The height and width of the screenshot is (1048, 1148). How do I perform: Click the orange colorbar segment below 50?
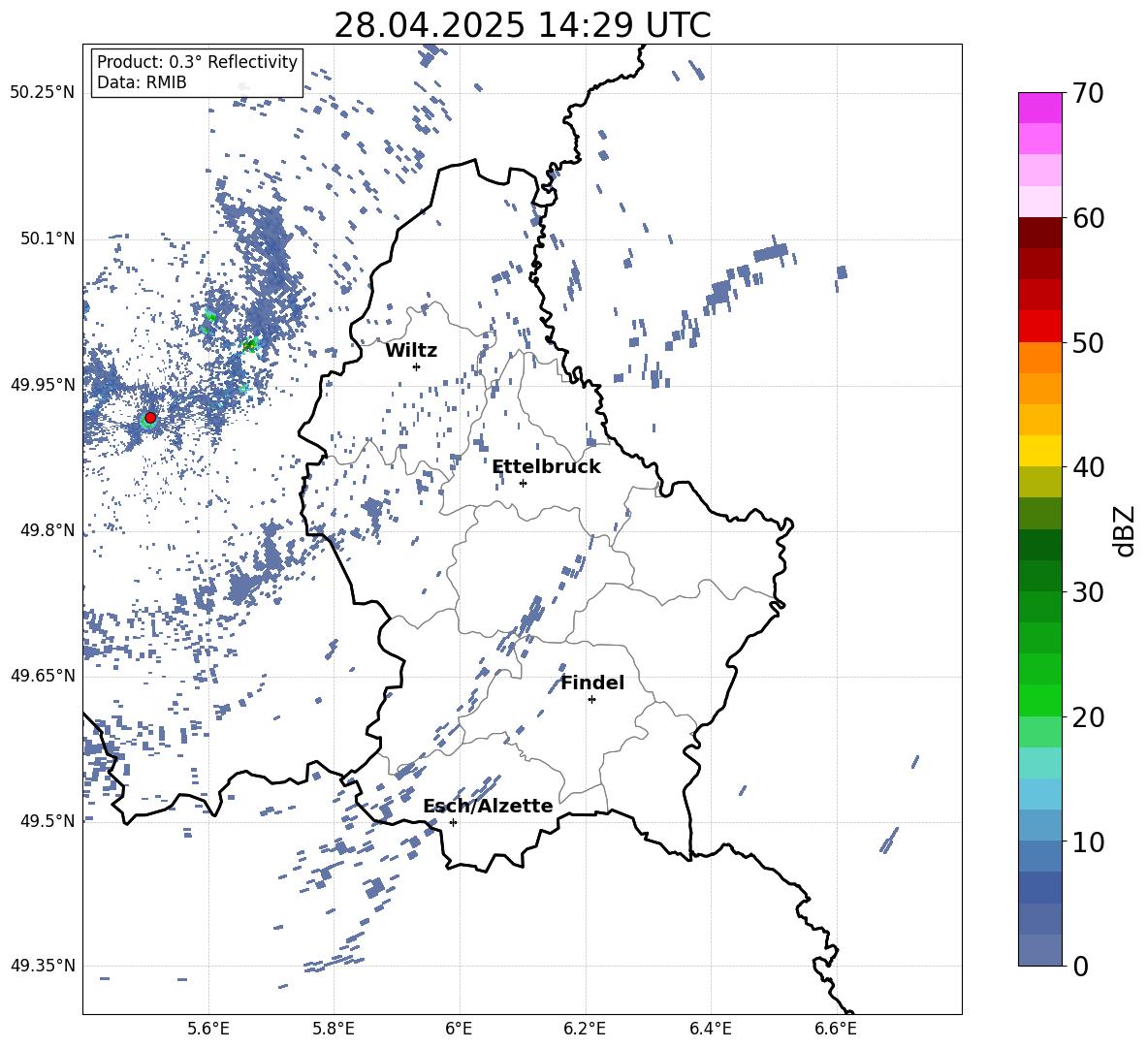click(x=1039, y=358)
